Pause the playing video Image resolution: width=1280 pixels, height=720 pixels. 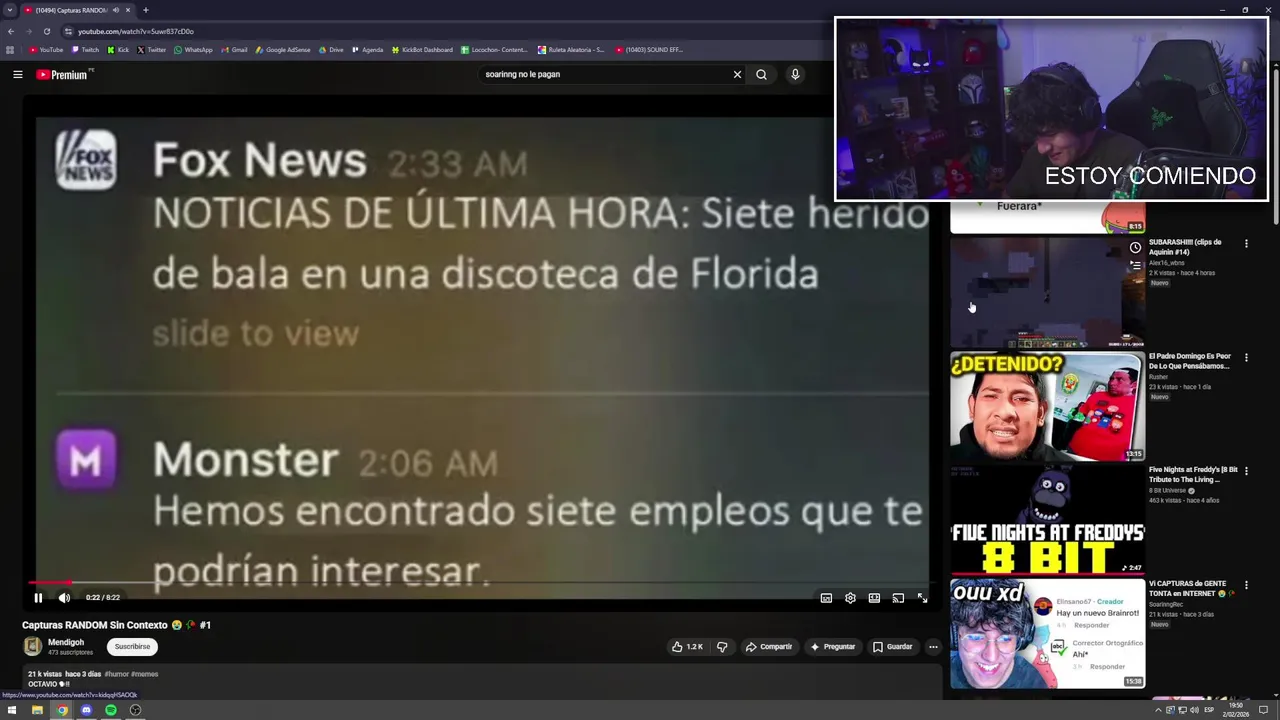click(38, 598)
